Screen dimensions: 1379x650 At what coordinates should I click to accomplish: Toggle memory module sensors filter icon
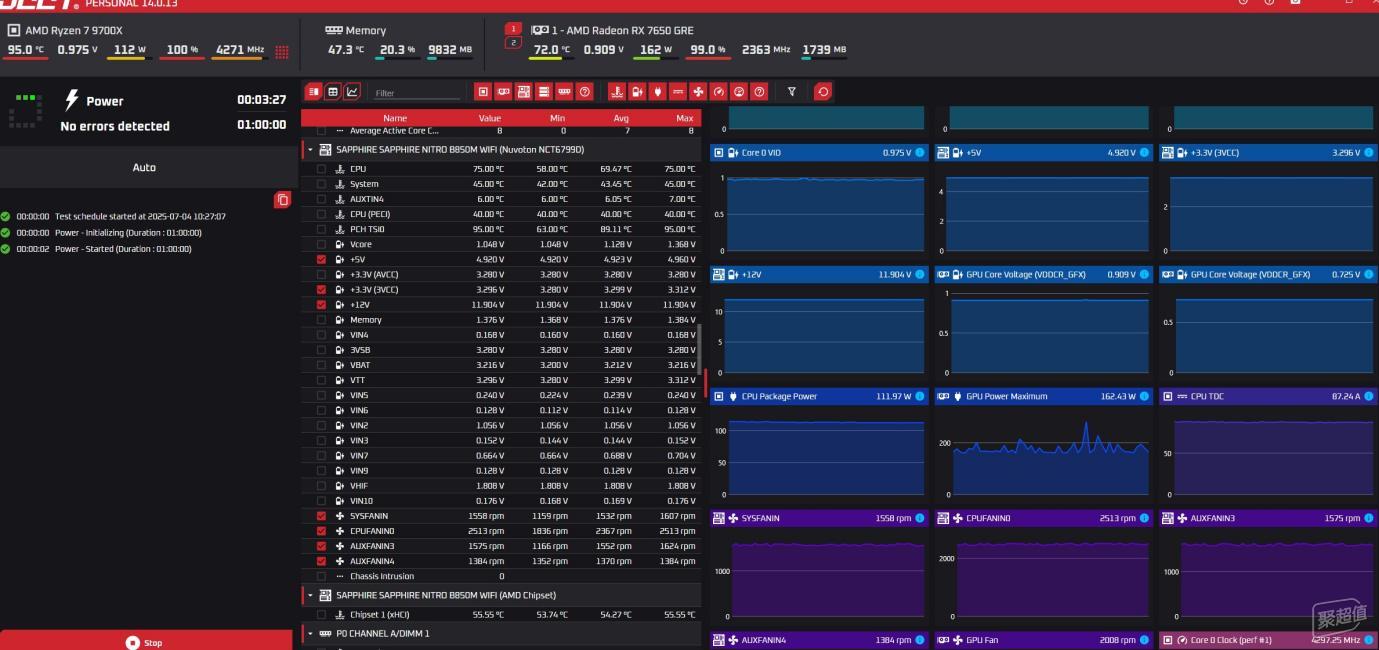pos(565,92)
